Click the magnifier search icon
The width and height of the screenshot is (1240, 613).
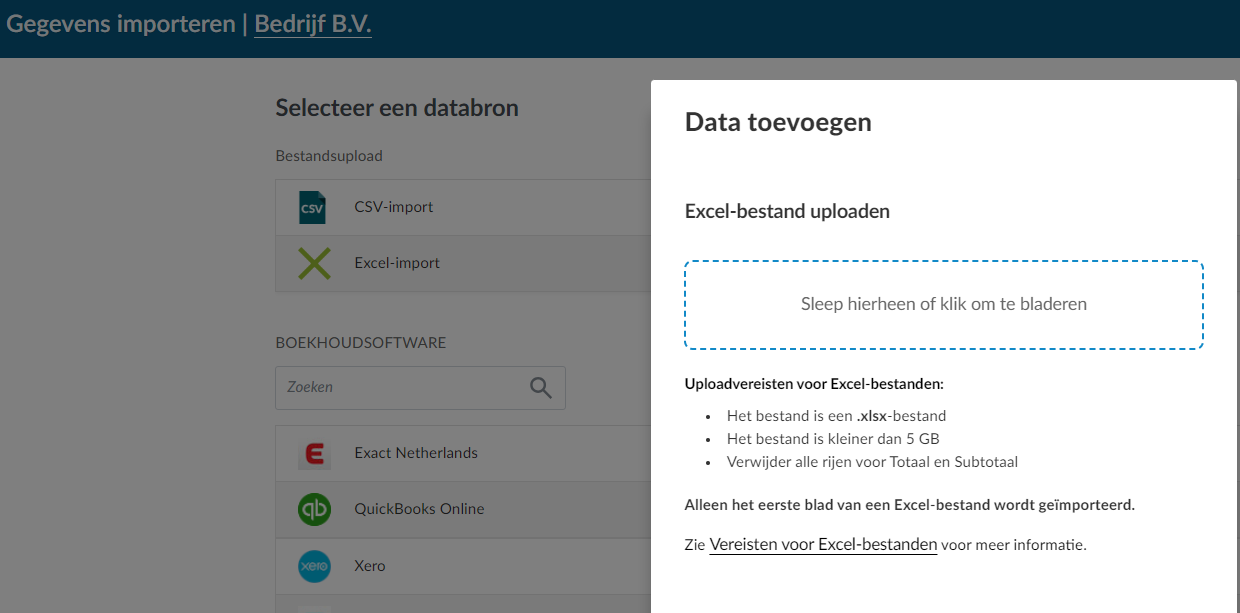click(x=541, y=388)
